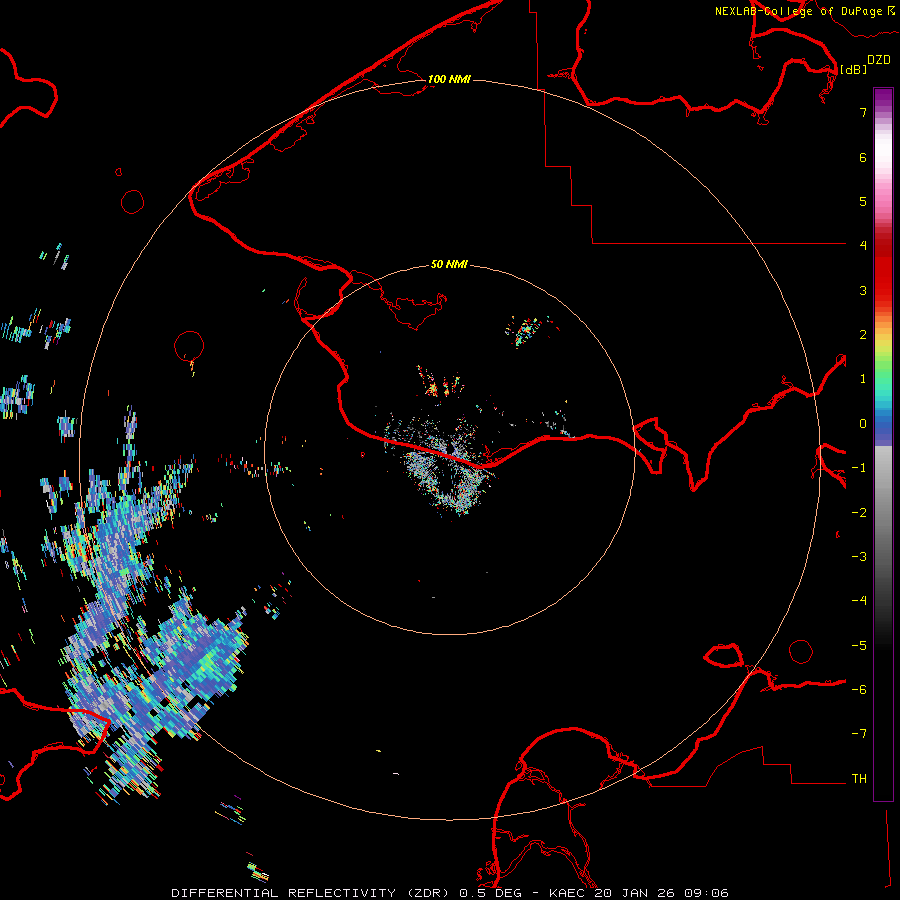
Task: Click the color scale value 4
Action: point(863,246)
